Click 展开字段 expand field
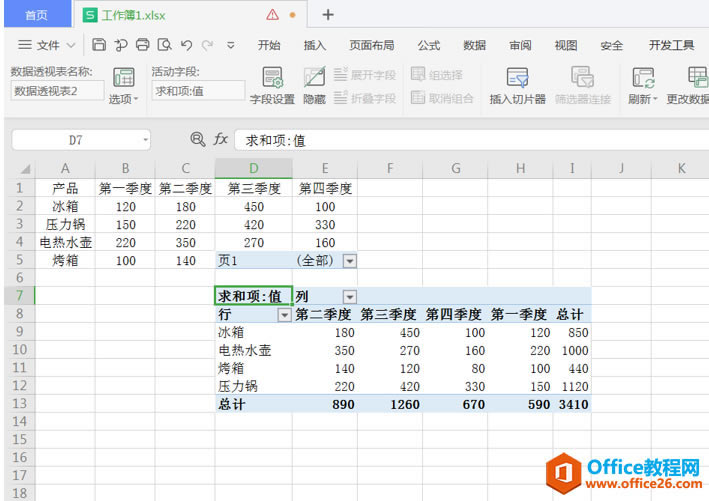This screenshot has width=709, height=501. tap(365, 75)
